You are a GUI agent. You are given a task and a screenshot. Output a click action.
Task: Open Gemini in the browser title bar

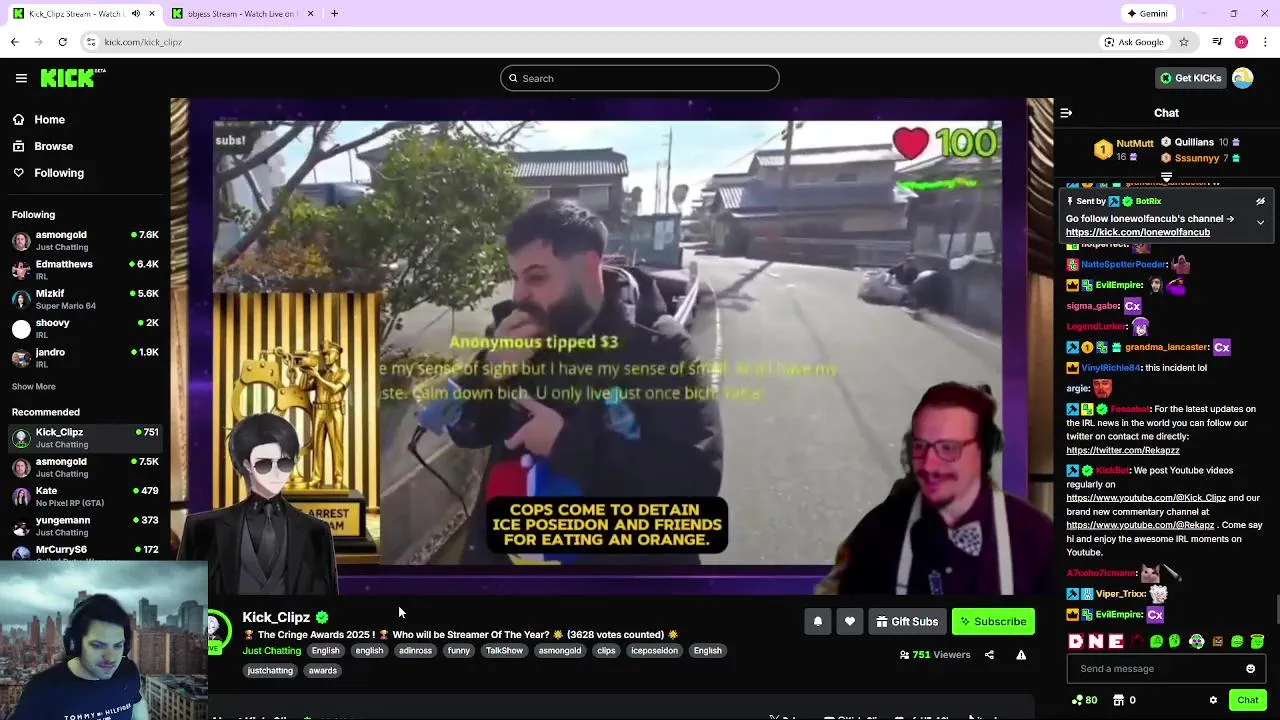tap(1147, 14)
